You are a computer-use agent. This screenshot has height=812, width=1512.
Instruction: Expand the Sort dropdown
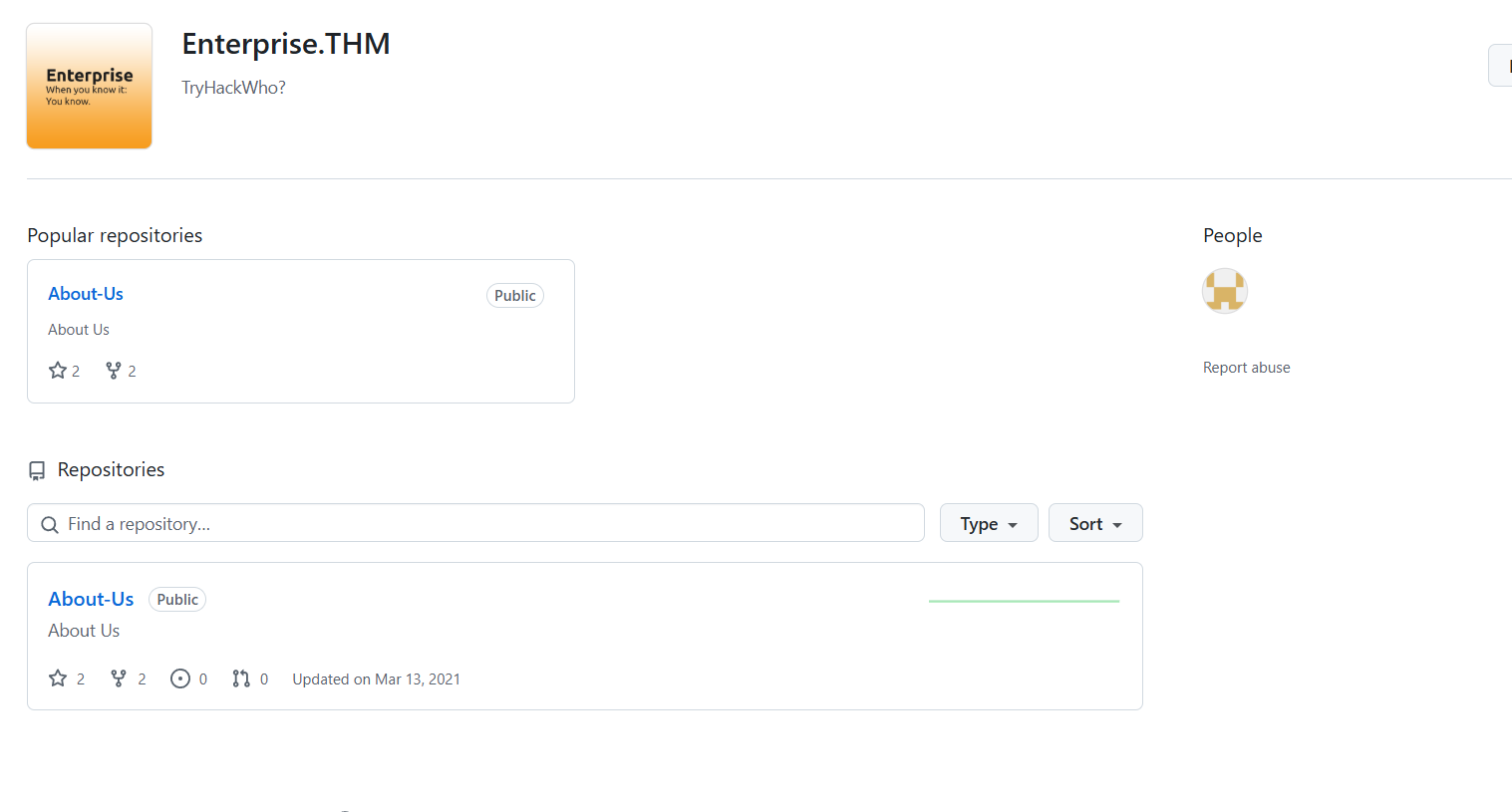pyautogui.click(x=1094, y=523)
